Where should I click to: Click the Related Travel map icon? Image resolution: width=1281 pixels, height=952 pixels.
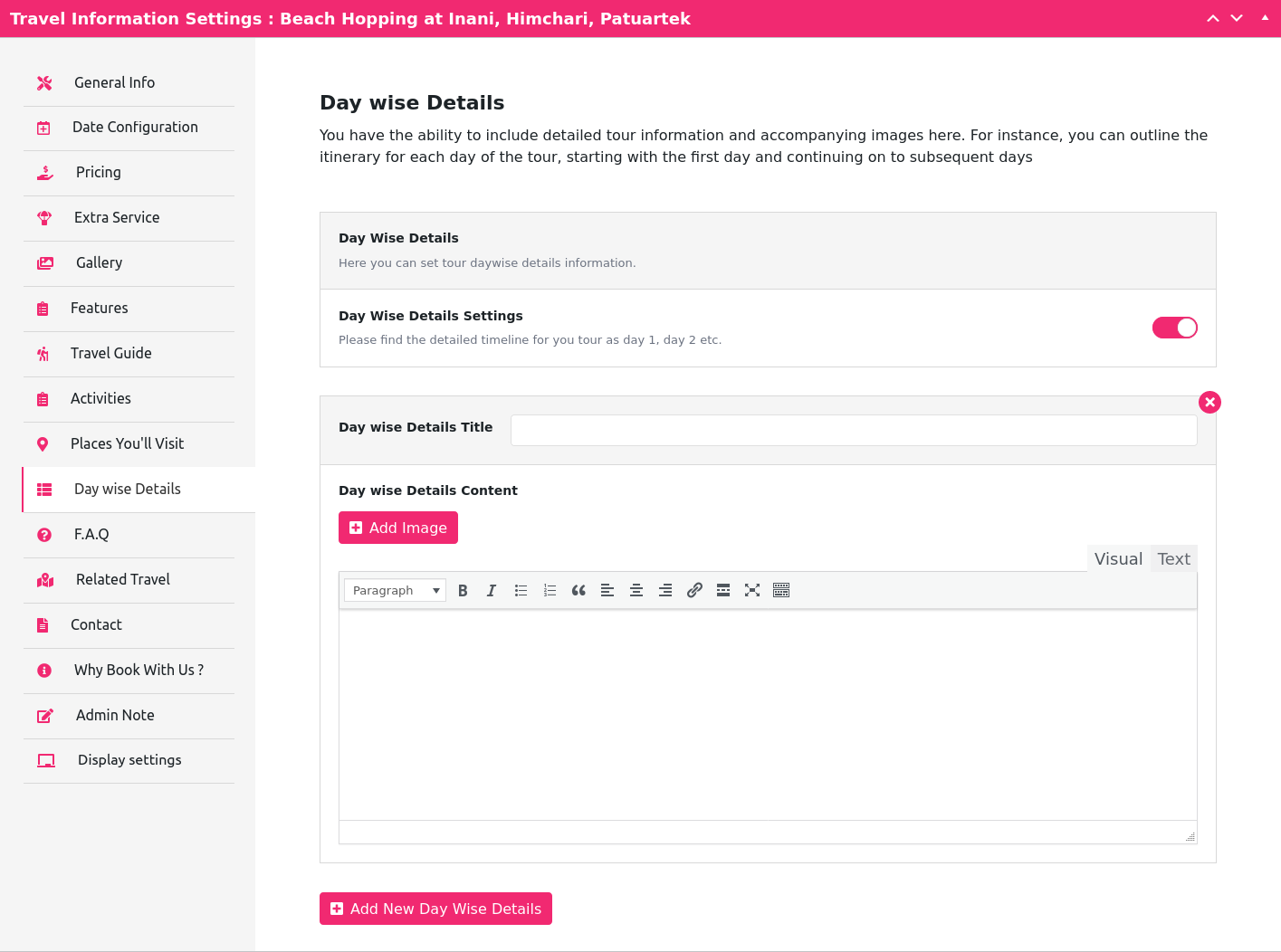point(45,580)
